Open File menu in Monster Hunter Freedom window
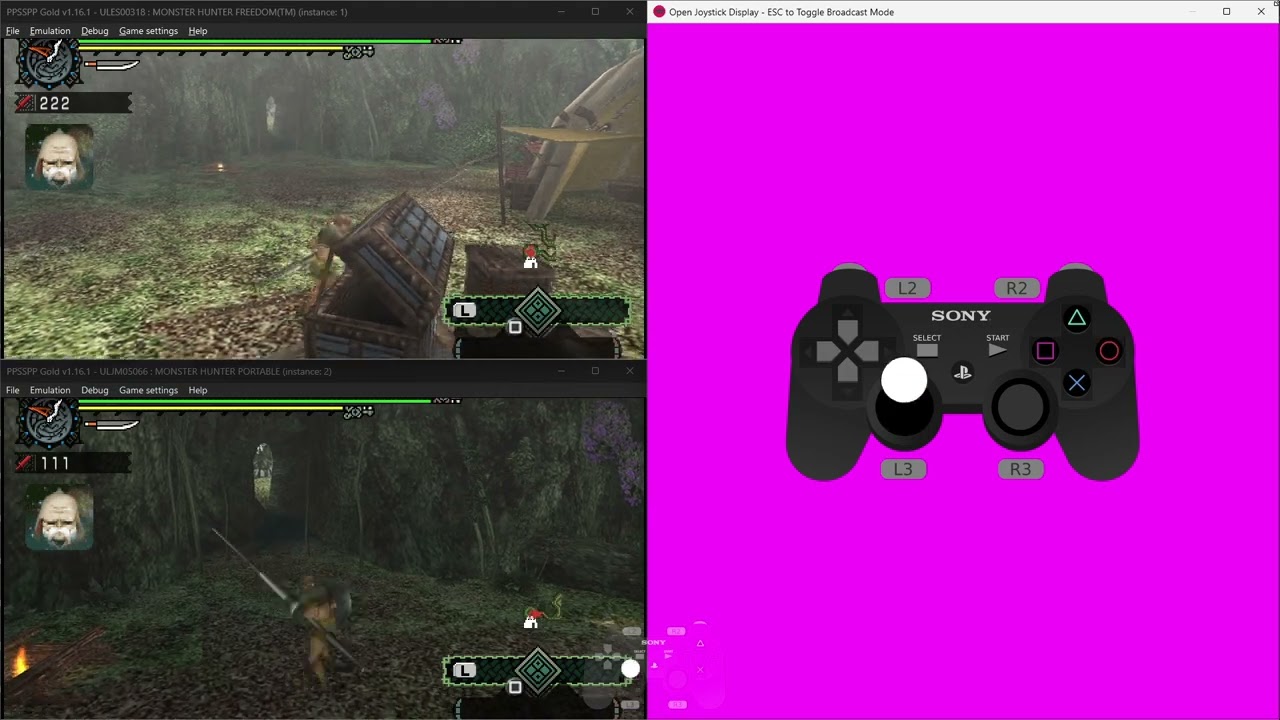 pos(13,31)
